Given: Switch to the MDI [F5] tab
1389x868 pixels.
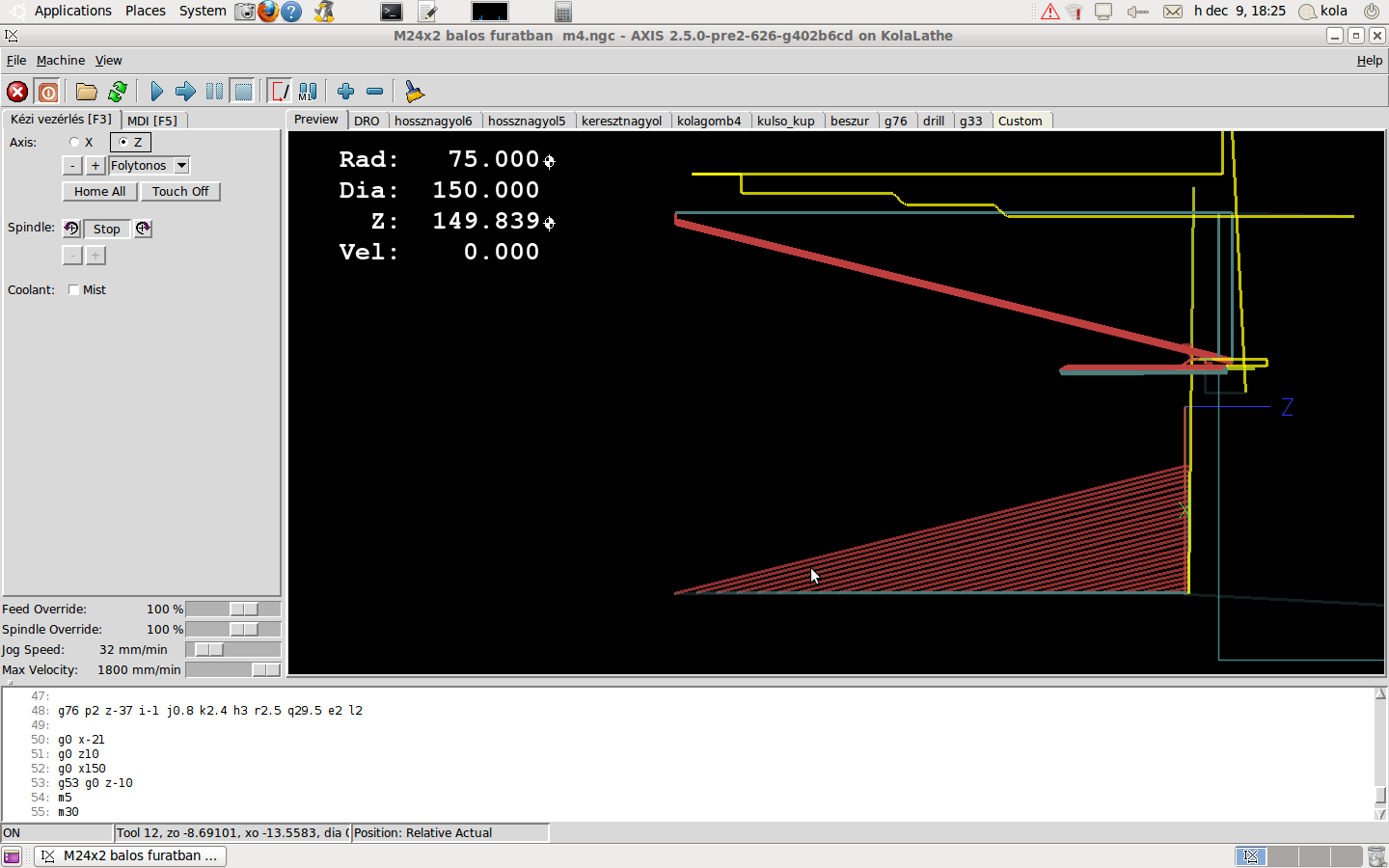Looking at the screenshot, I should click(152, 121).
